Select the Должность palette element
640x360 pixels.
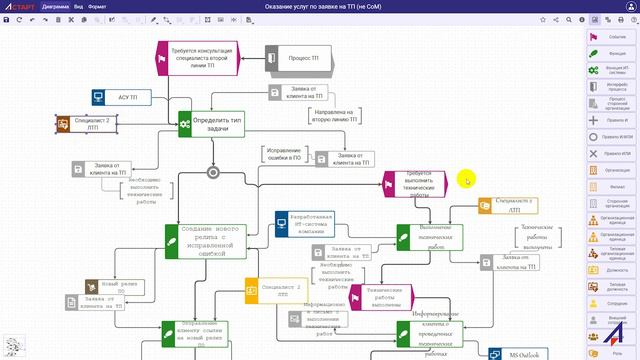611,270
